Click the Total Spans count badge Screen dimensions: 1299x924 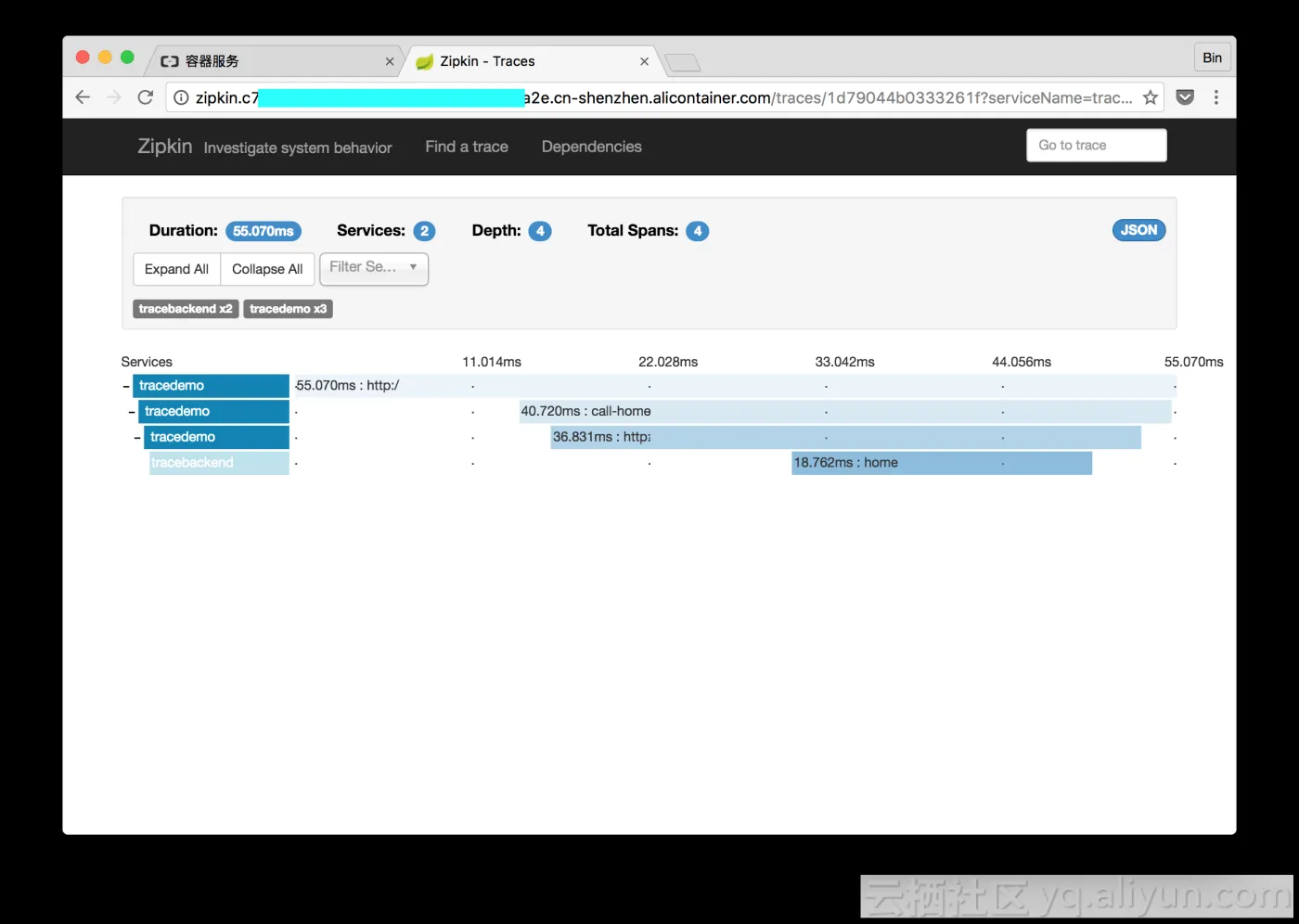698,231
